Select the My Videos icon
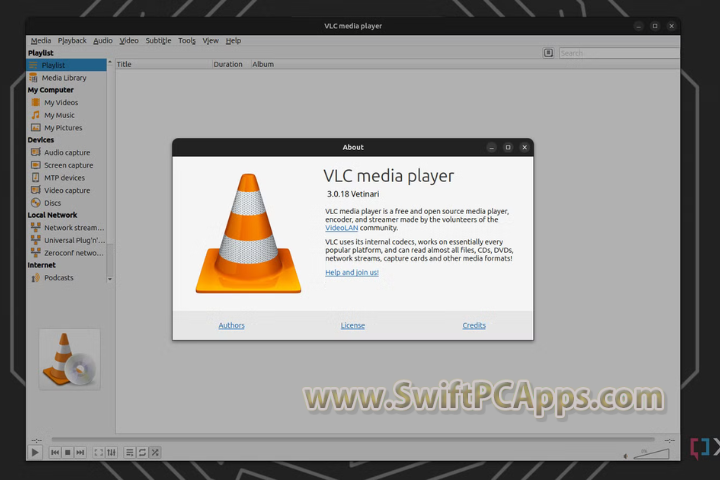720x480 pixels. pyautogui.click(x=35, y=102)
